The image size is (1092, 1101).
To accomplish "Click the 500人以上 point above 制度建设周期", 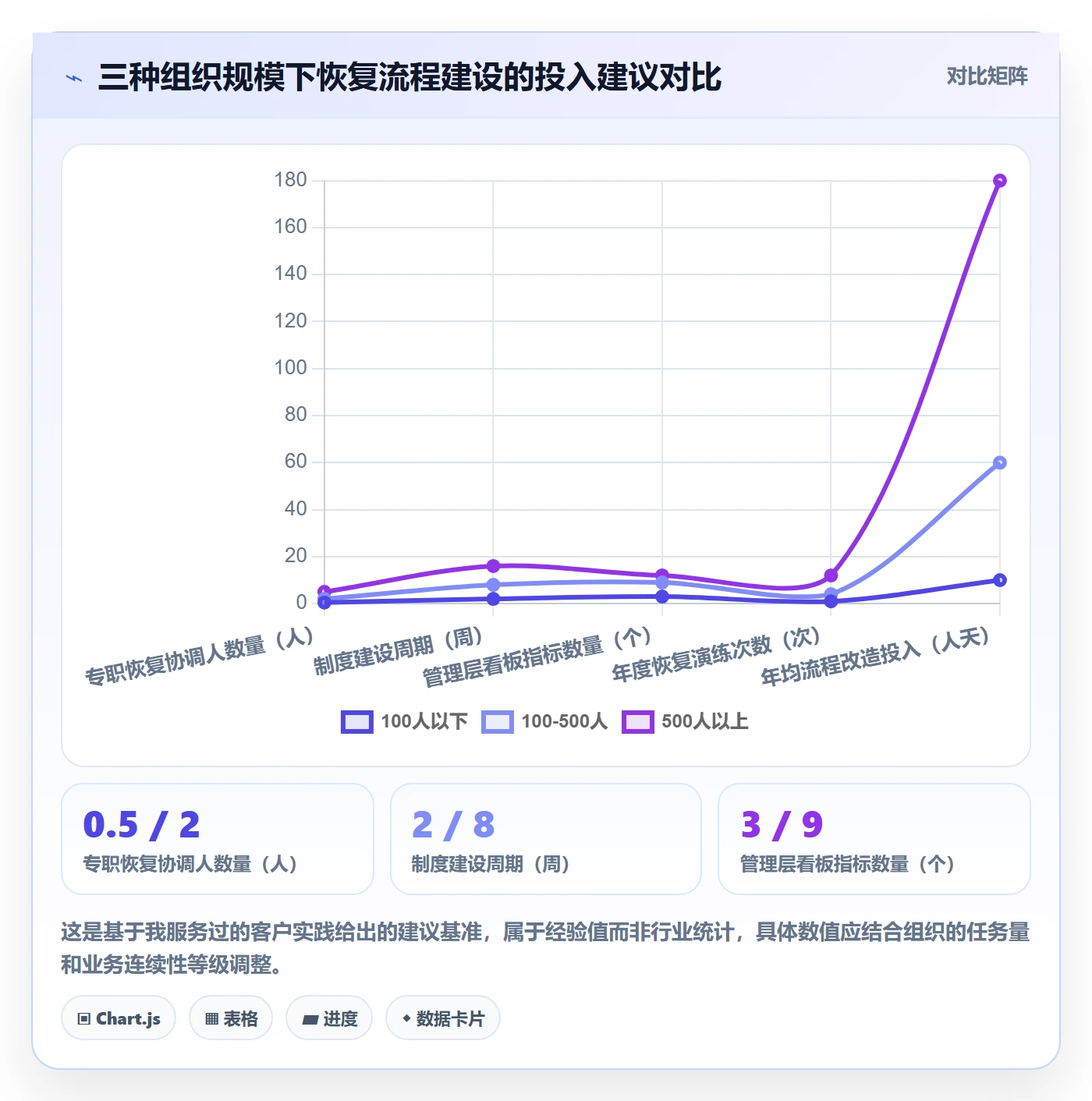I will point(493,566).
